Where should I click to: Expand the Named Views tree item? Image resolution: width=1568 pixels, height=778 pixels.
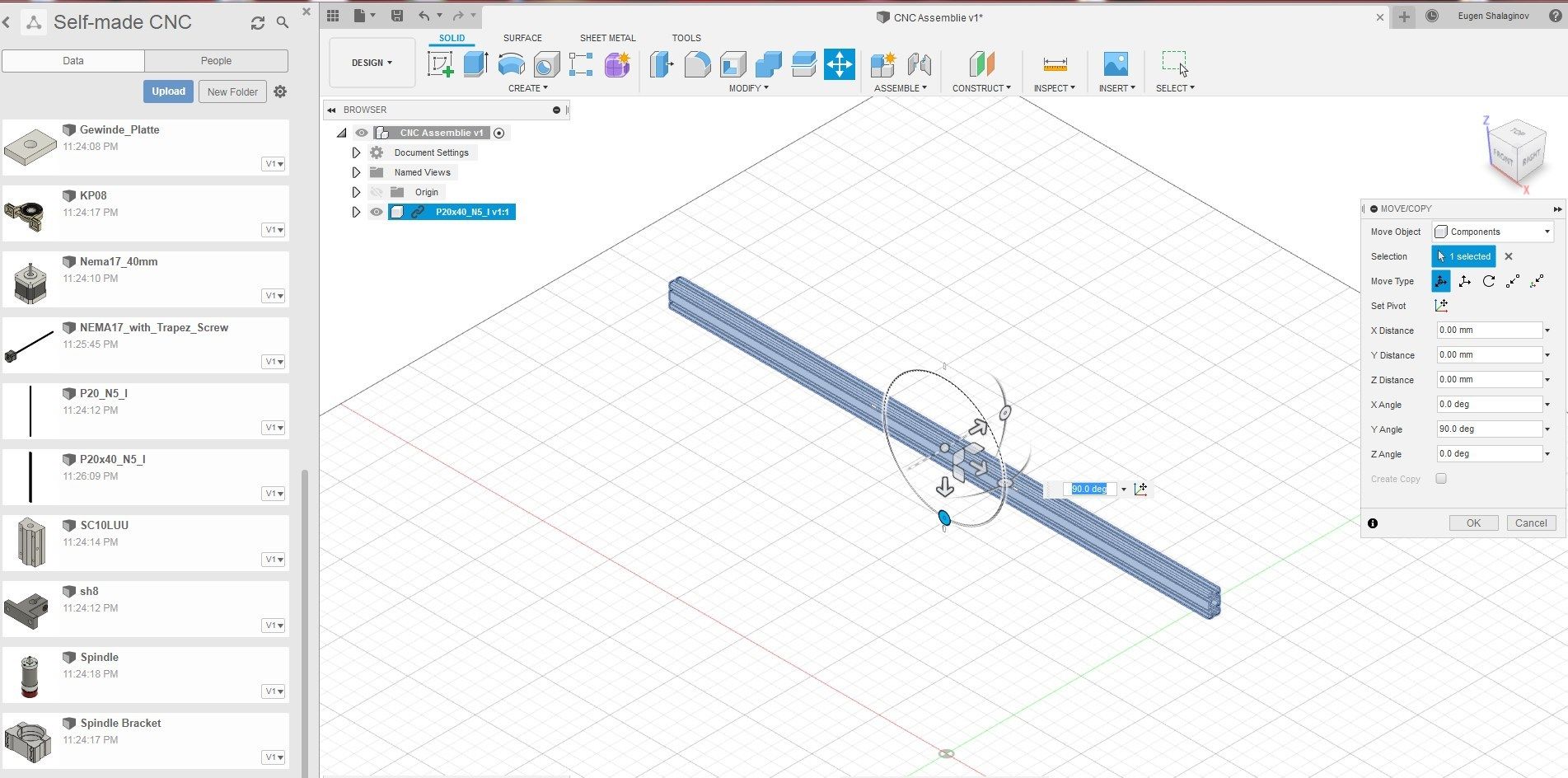click(356, 171)
